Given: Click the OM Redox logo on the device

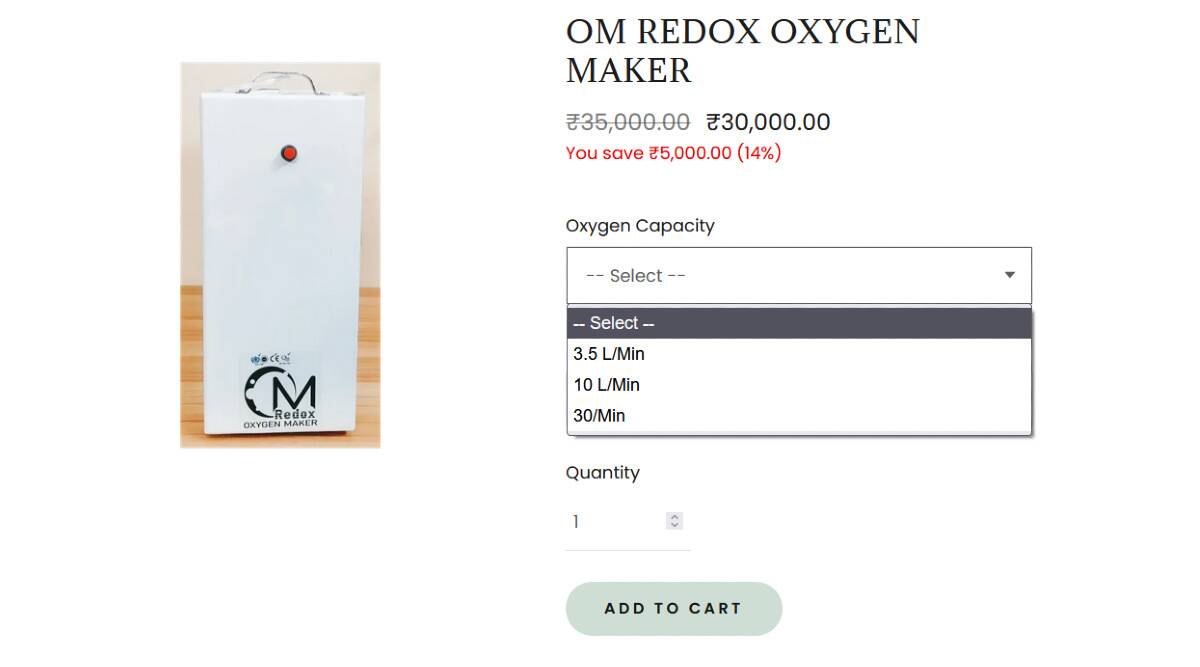Looking at the screenshot, I should pos(281,398).
